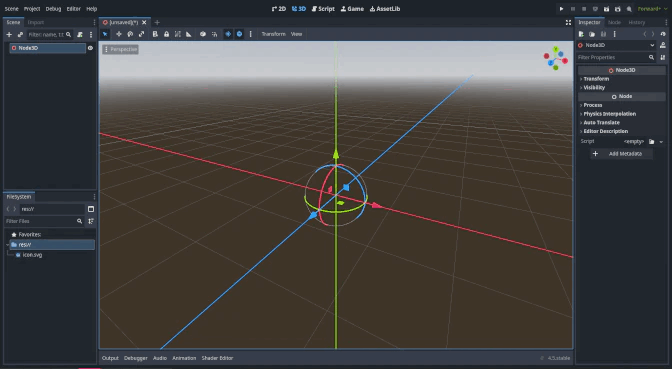Activate the Rotate Mode tool
This screenshot has height=369, width=672.
[x=130, y=34]
